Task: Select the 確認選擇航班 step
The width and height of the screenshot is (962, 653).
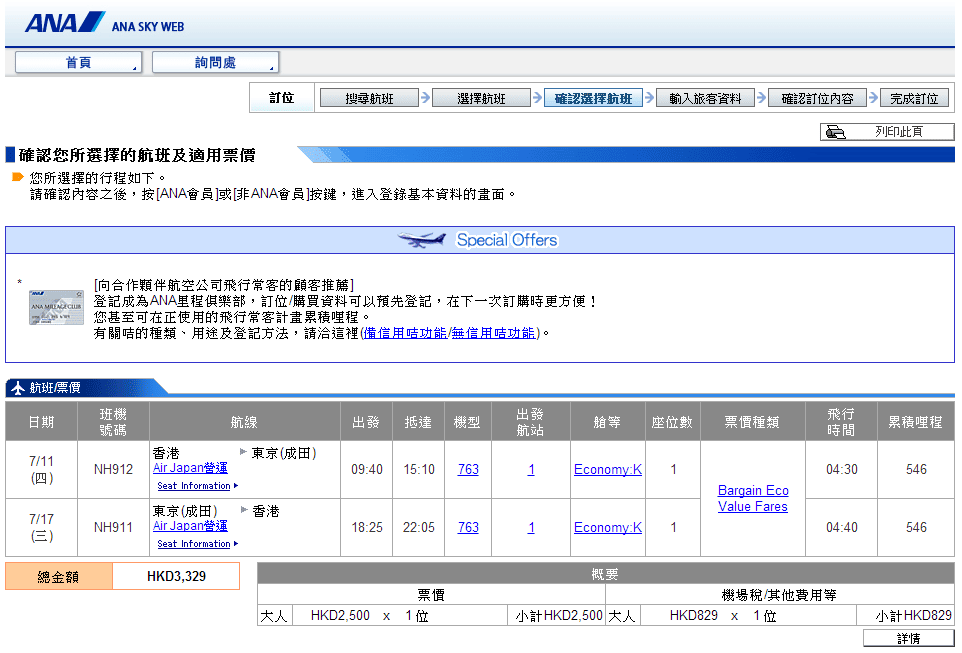Action: pos(593,98)
